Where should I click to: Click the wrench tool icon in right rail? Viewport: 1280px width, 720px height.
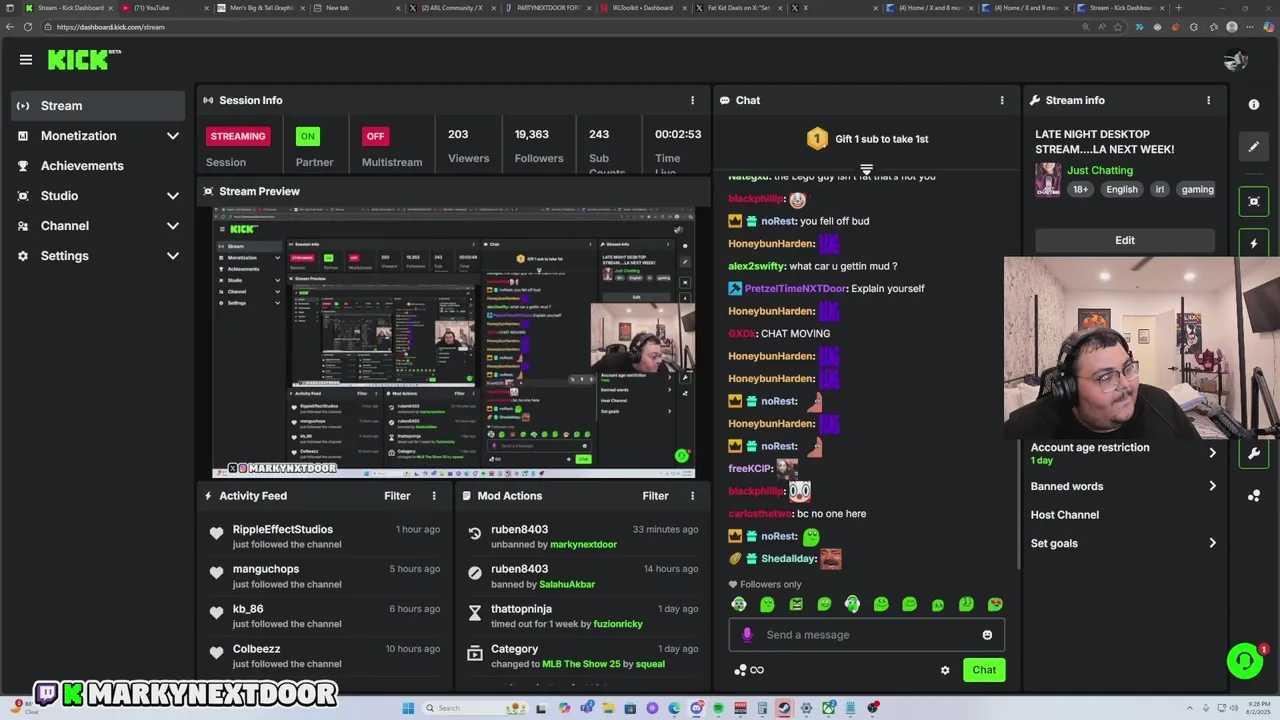tap(1254, 453)
